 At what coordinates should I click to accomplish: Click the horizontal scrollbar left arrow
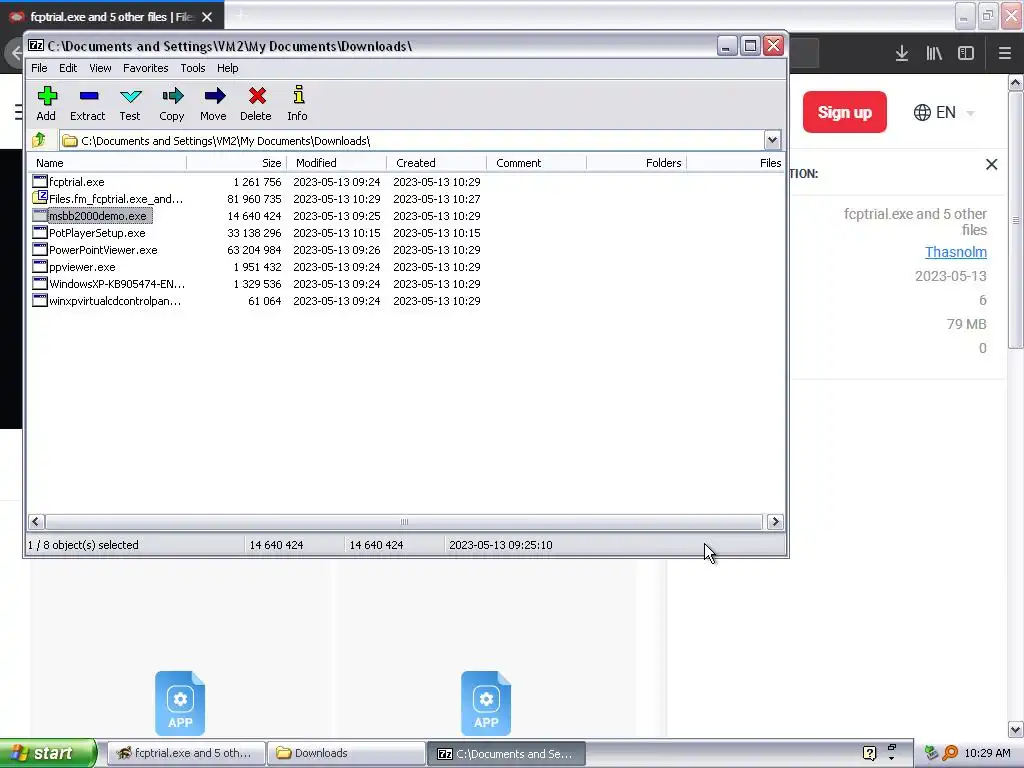pos(36,521)
